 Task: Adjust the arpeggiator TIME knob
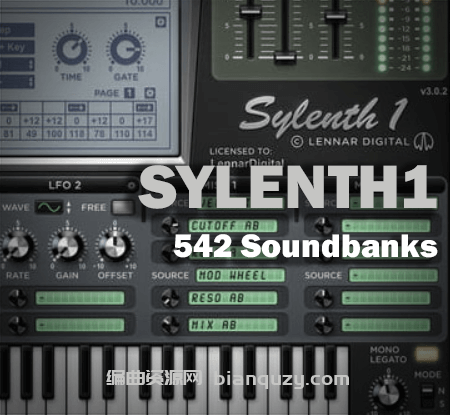click(x=72, y=49)
